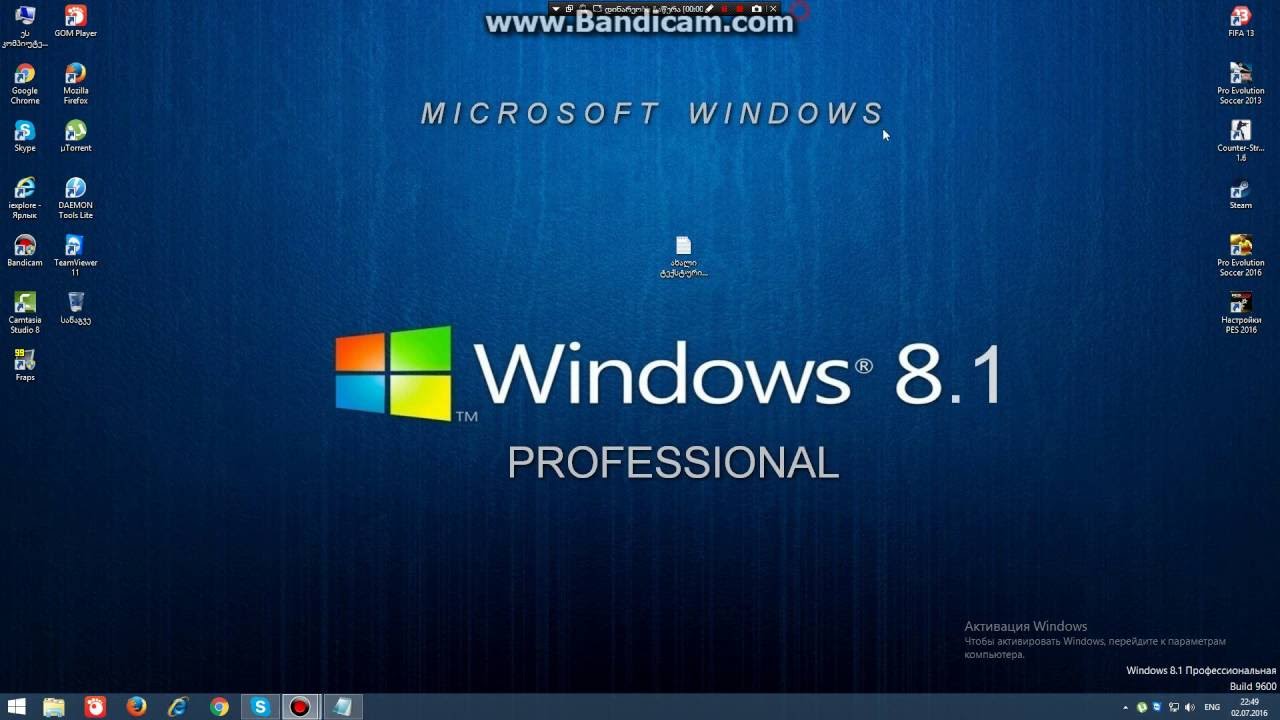Open File Explorer from the taskbar
This screenshot has width=1280, height=720.
tap(53, 707)
